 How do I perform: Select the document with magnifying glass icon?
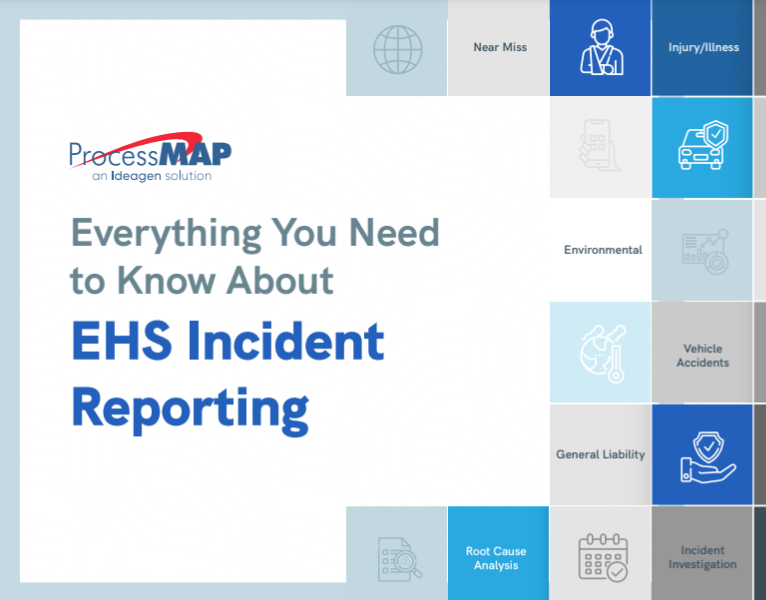point(397,556)
